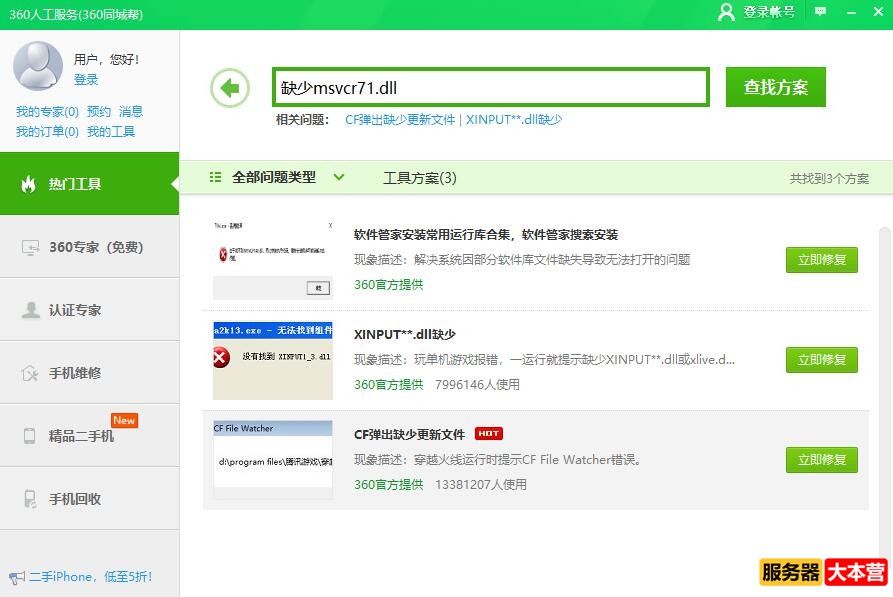Click the phone icon beside 精品二手机

click(30, 436)
